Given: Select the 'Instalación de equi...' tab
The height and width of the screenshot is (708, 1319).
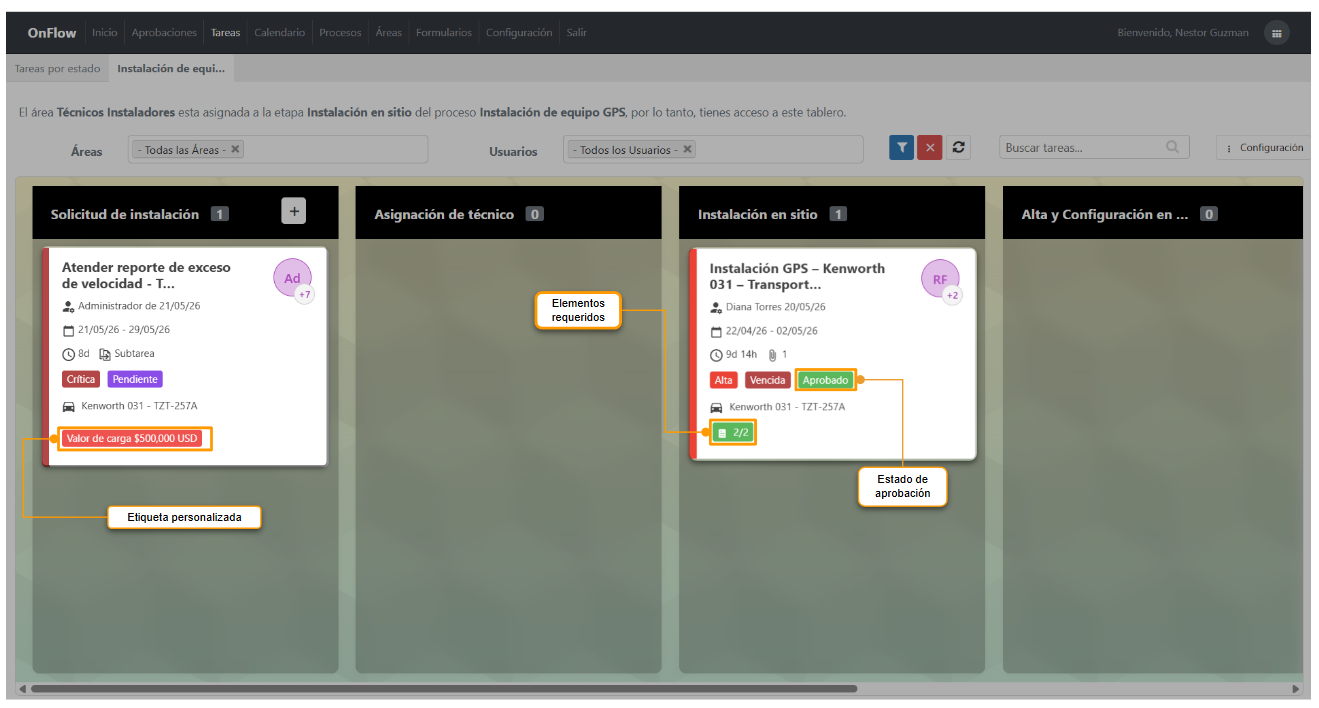Looking at the screenshot, I should tap(171, 69).
